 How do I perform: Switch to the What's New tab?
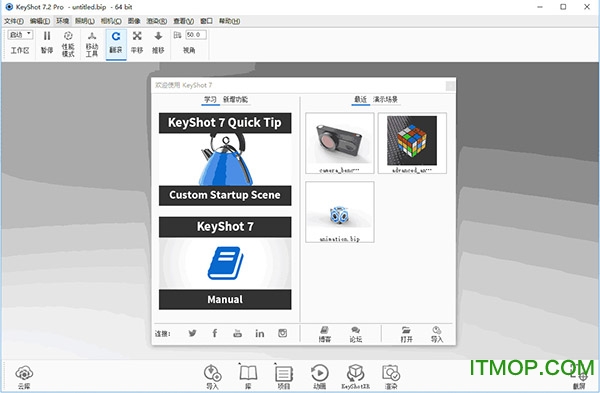pos(235,99)
